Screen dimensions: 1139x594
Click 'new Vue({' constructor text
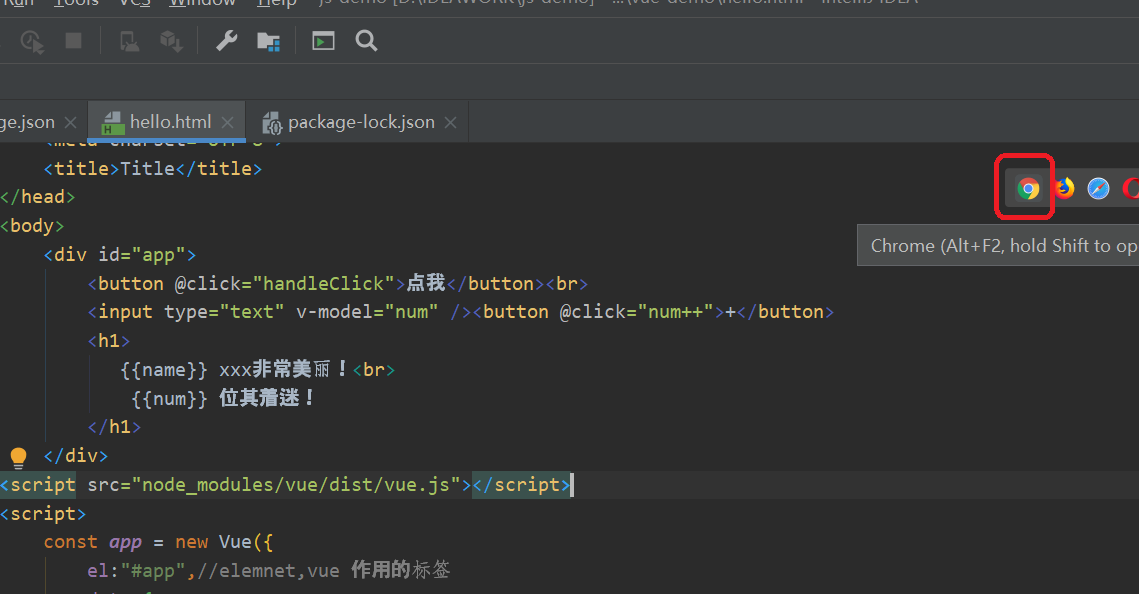224,542
